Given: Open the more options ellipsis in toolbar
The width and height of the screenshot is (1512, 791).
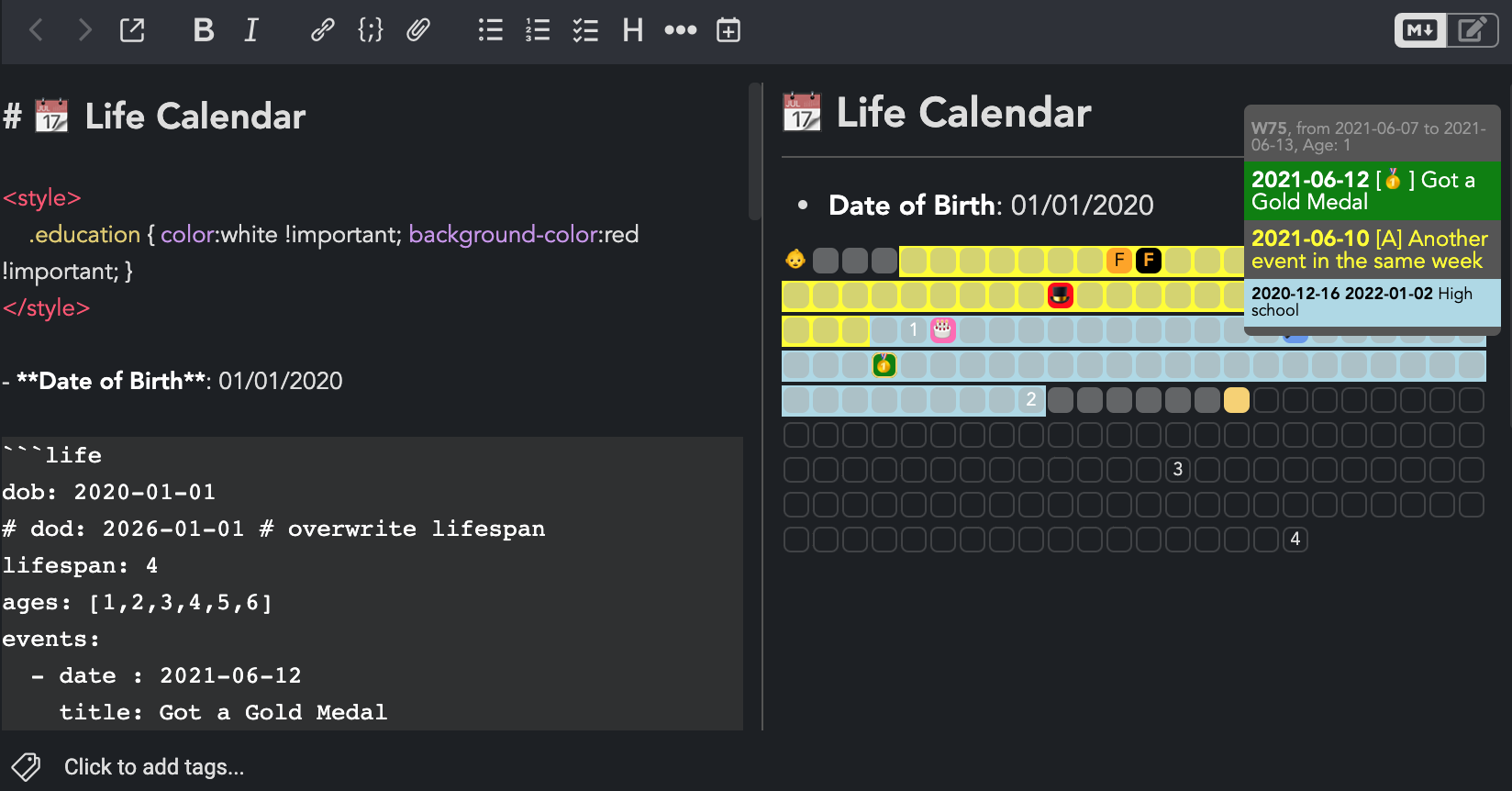Looking at the screenshot, I should (x=680, y=30).
